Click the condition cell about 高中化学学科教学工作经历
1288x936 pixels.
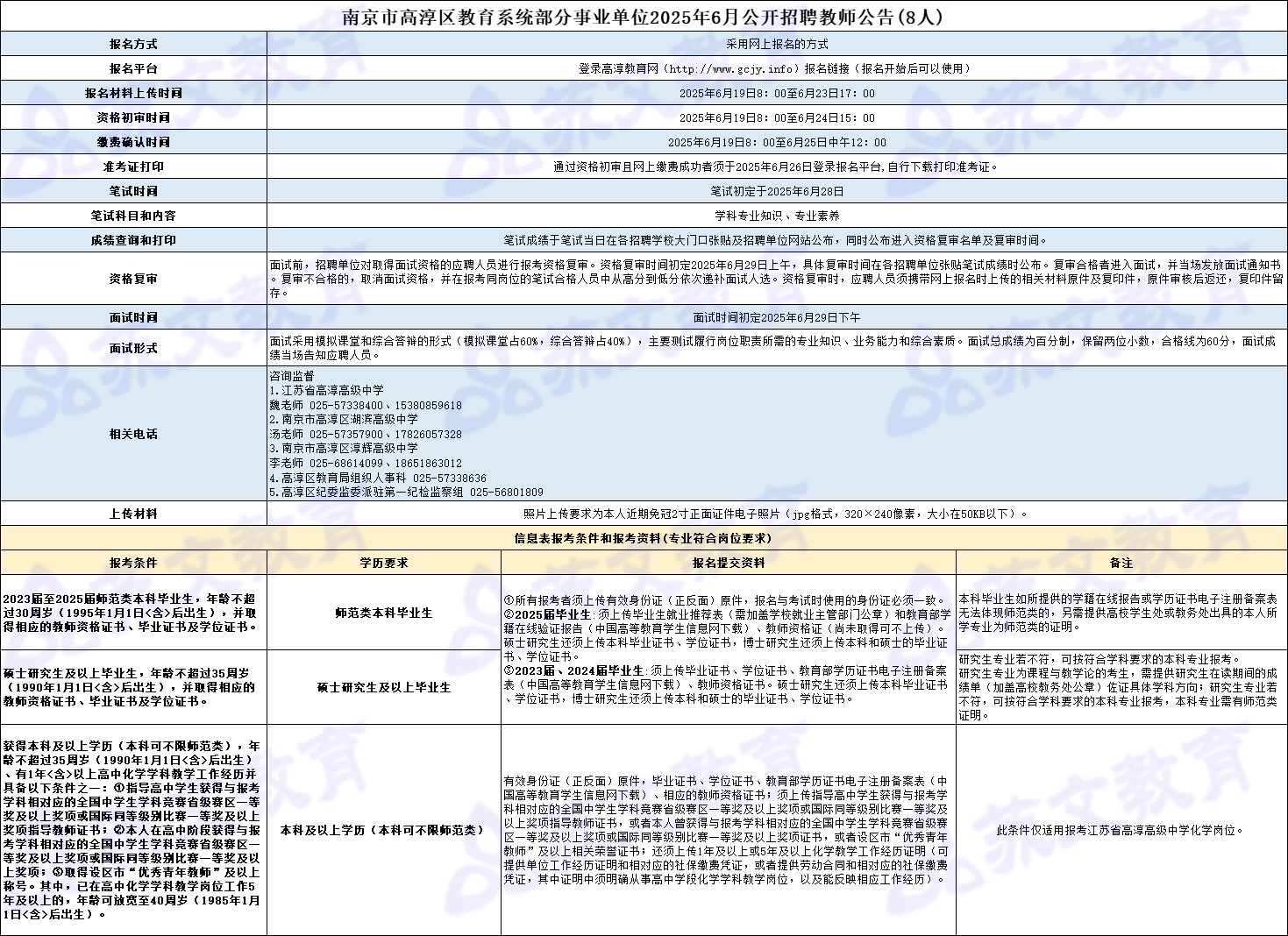[133, 830]
